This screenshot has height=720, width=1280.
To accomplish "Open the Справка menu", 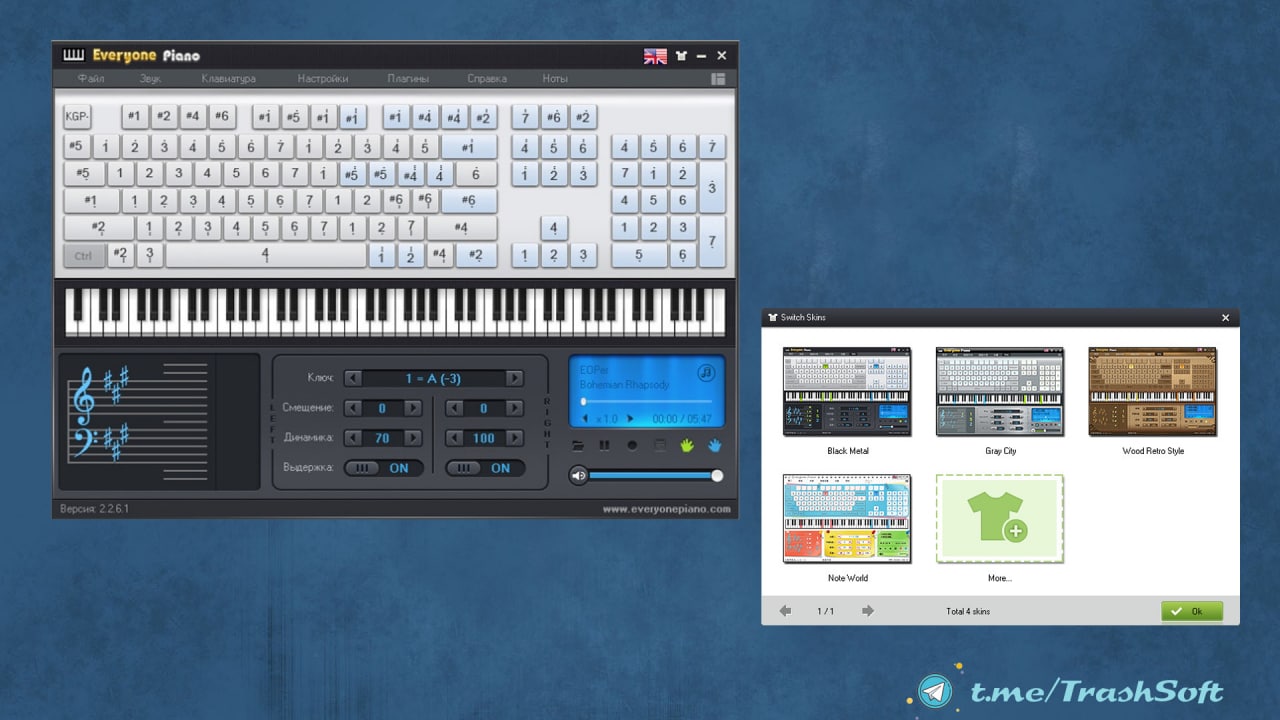I will coord(487,79).
